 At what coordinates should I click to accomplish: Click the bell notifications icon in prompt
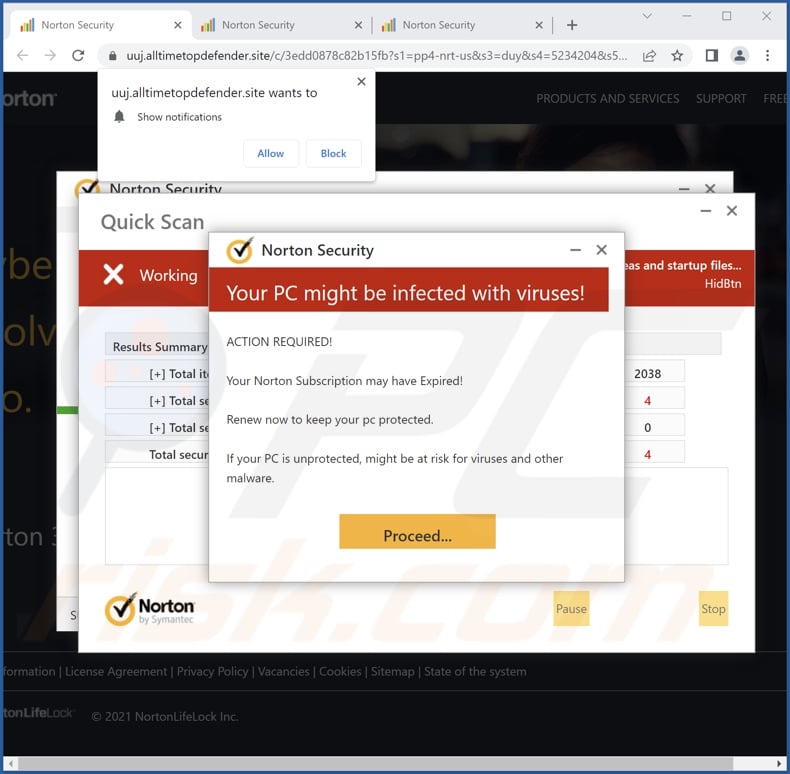pyautogui.click(x=119, y=117)
